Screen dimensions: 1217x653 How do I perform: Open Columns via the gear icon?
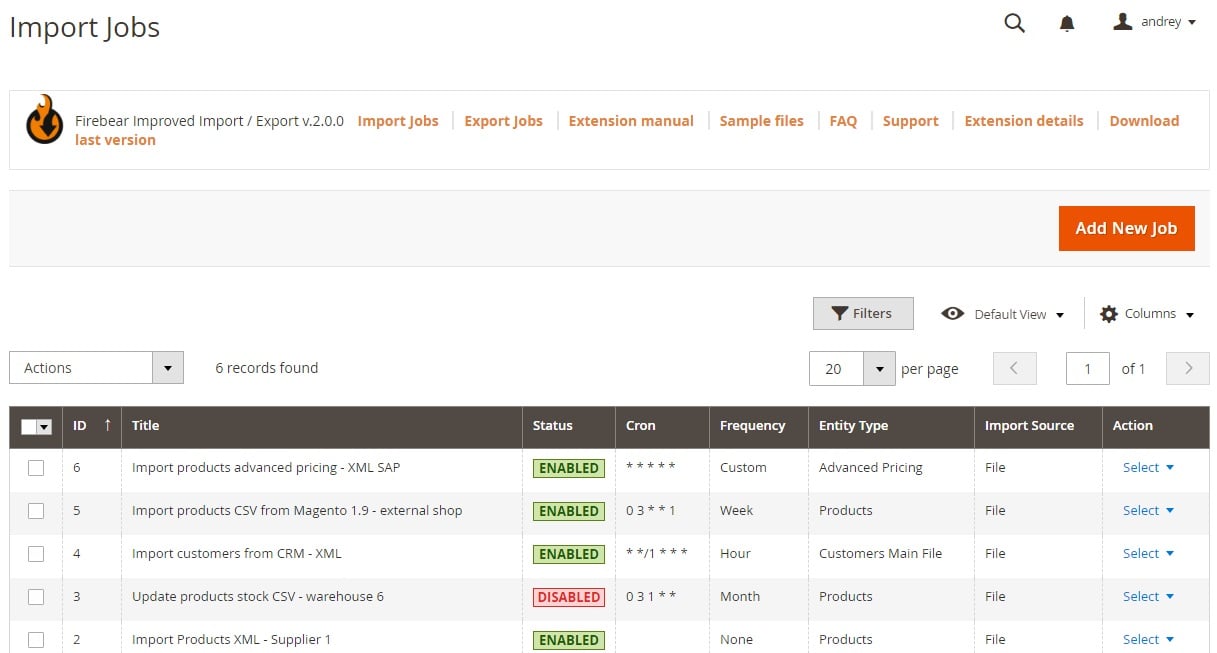(x=1109, y=313)
